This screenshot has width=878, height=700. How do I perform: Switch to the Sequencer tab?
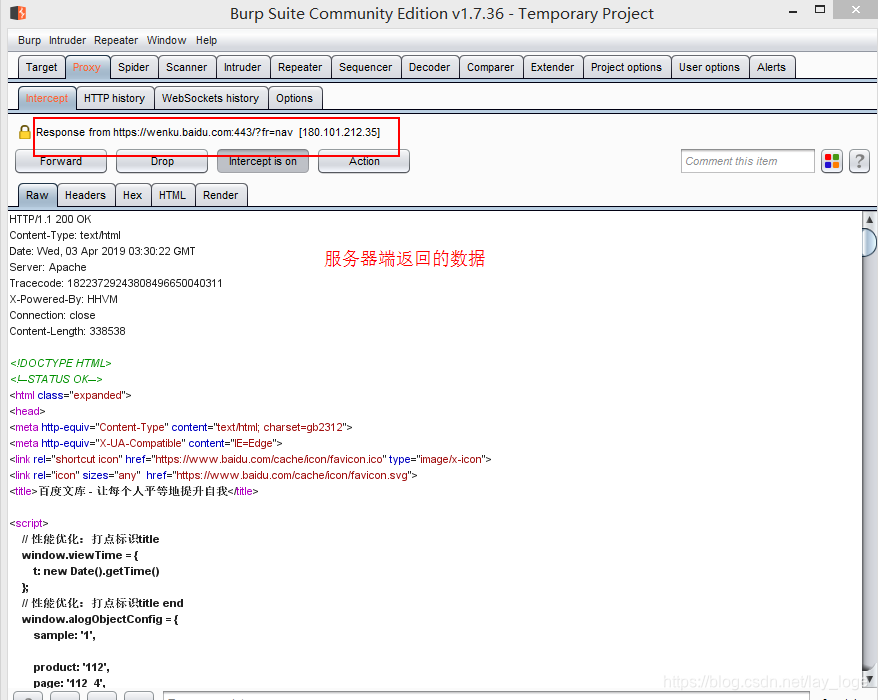(x=366, y=67)
